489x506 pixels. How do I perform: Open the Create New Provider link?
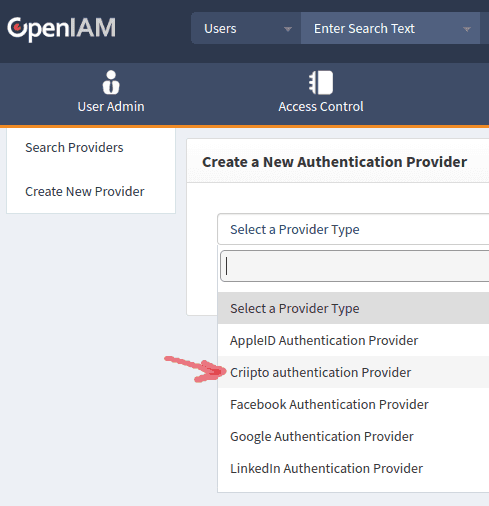(85, 191)
